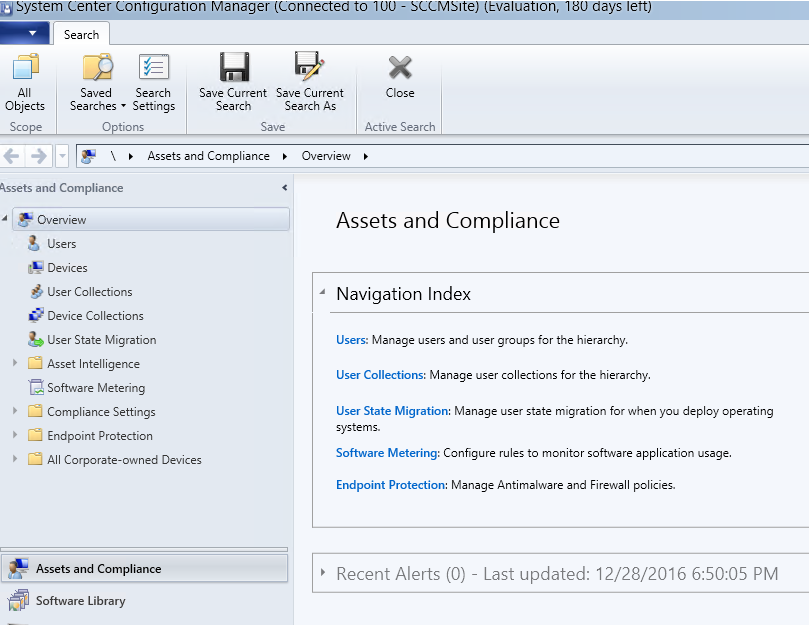The height and width of the screenshot is (625, 809).
Task: Click the Configuration Manager title bar icon
Action: click(x=6, y=8)
